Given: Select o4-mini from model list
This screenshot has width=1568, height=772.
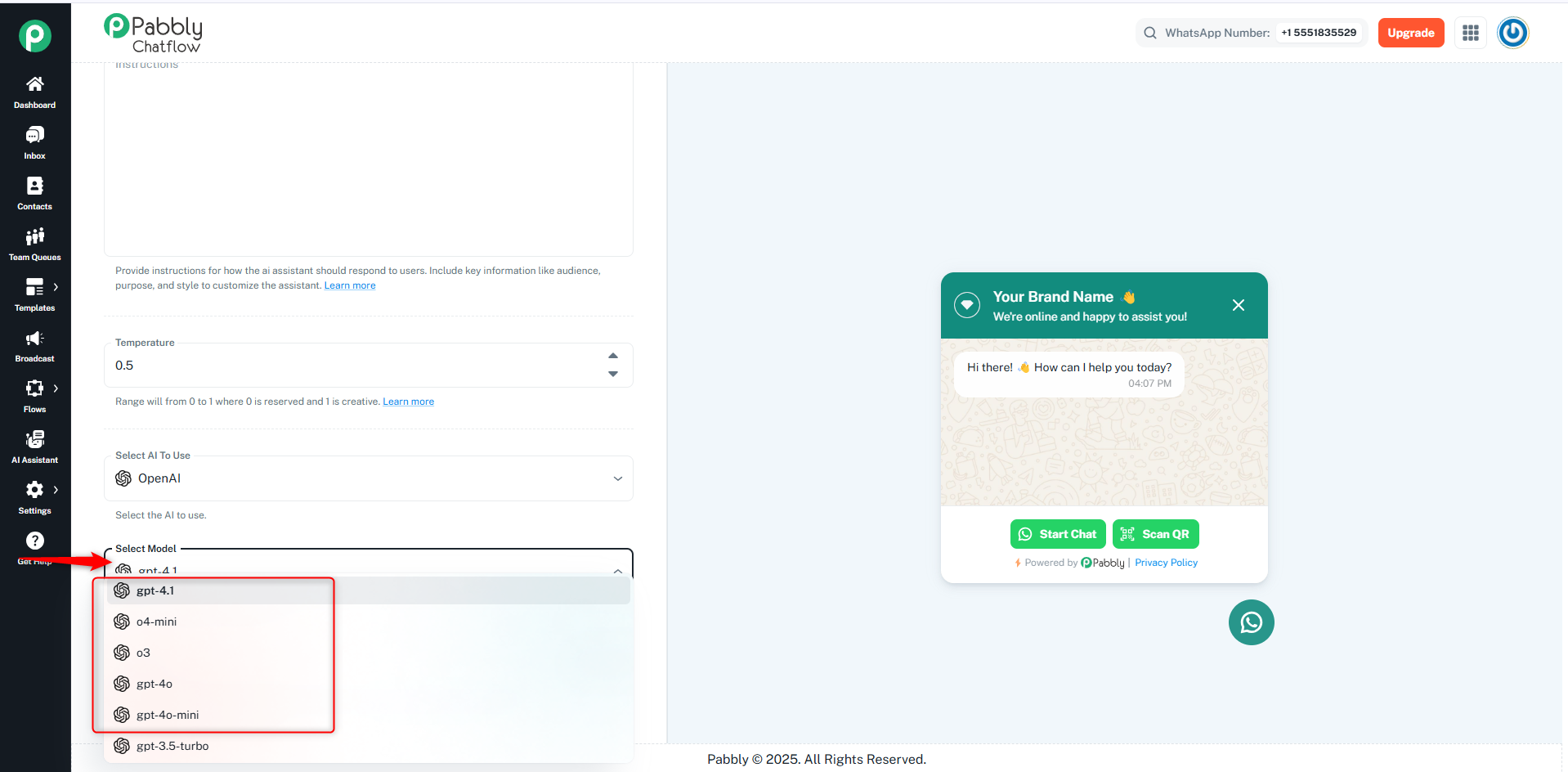Looking at the screenshot, I should pos(369,622).
